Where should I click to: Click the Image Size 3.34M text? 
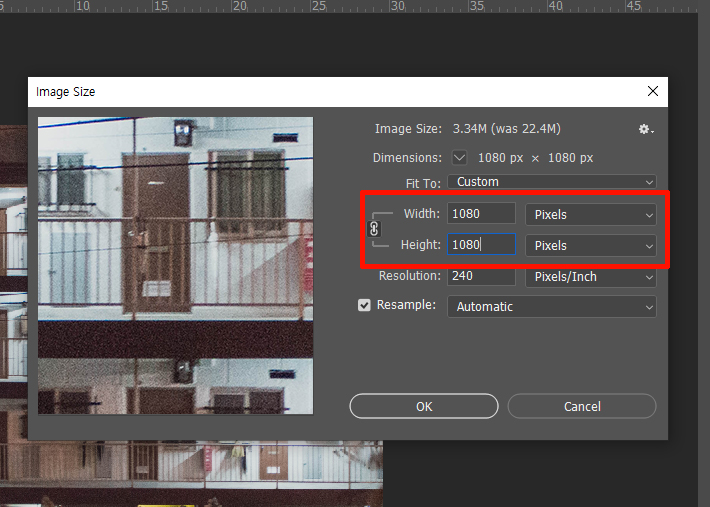pos(506,129)
